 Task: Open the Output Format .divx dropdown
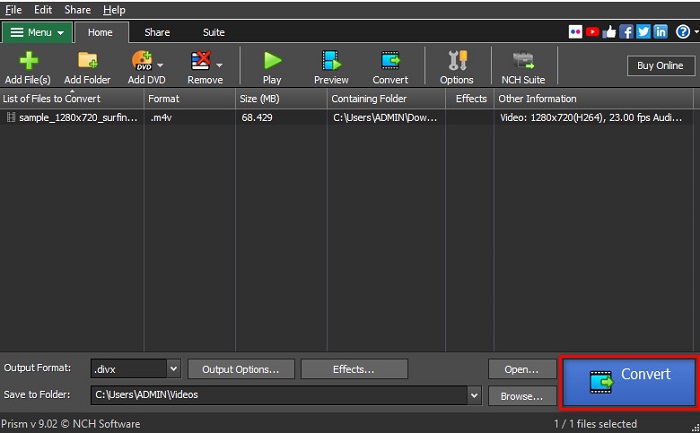coord(136,369)
